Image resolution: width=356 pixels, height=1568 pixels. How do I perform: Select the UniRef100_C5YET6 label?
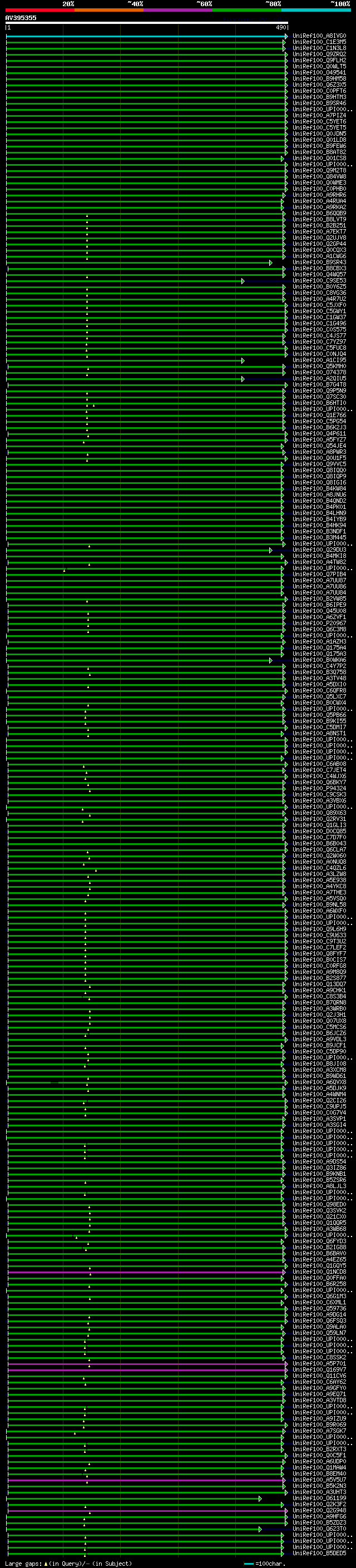click(x=319, y=121)
